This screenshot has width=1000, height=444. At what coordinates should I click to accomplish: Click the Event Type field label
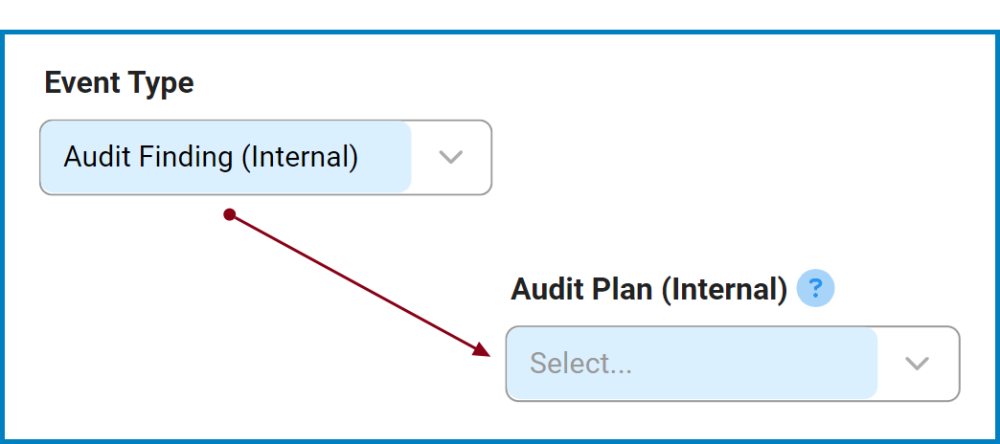(x=119, y=83)
